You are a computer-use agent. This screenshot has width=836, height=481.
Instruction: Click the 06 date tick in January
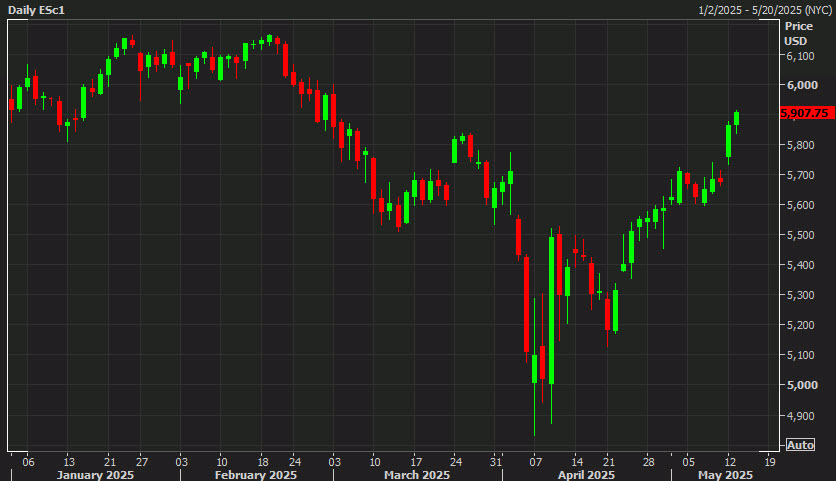[28, 462]
